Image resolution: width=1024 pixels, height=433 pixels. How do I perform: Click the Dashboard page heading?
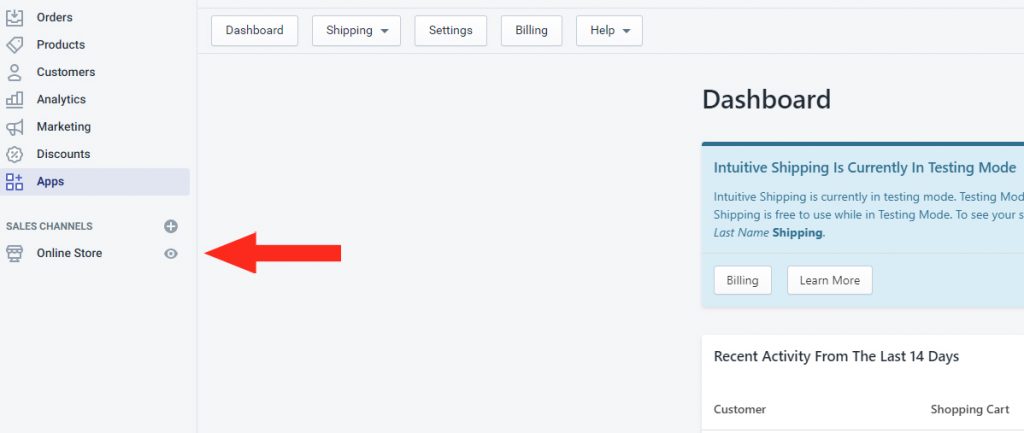[x=767, y=100]
